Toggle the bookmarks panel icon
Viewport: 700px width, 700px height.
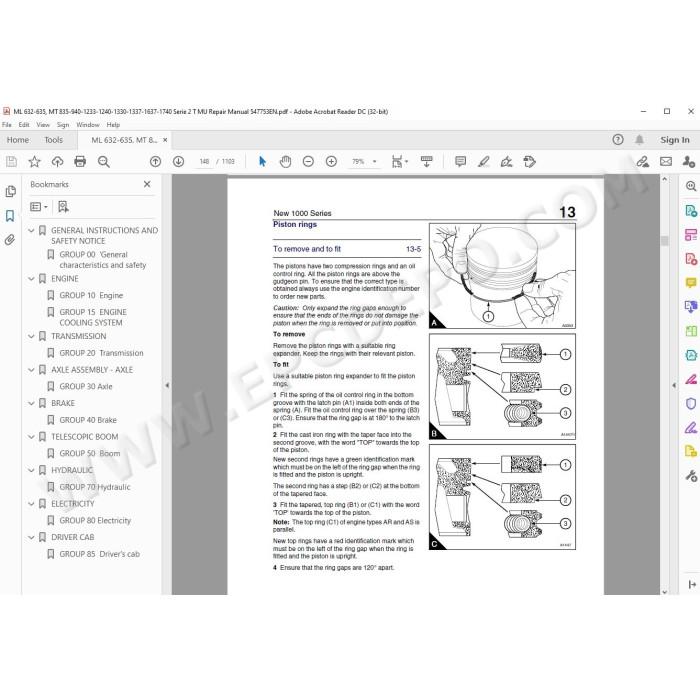coord(10,216)
